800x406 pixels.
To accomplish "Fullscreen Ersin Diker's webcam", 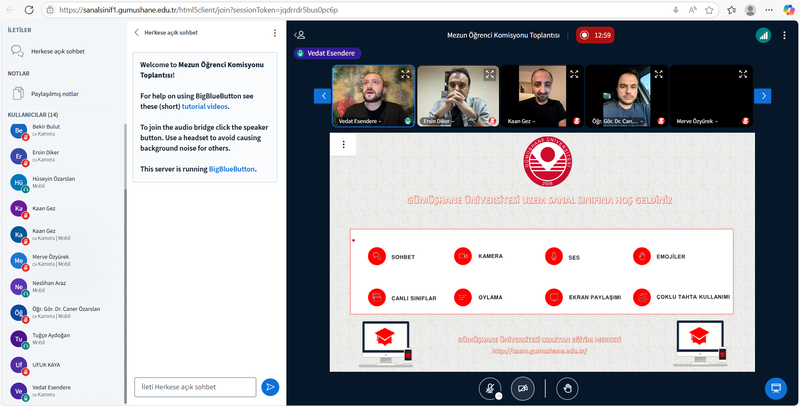I will pyautogui.click(x=490, y=74).
